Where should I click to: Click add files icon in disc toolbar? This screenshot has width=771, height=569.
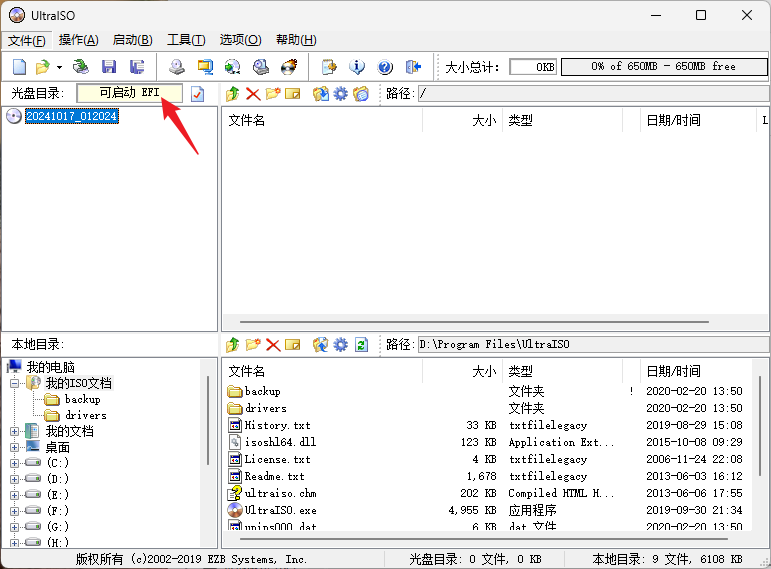(x=321, y=93)
